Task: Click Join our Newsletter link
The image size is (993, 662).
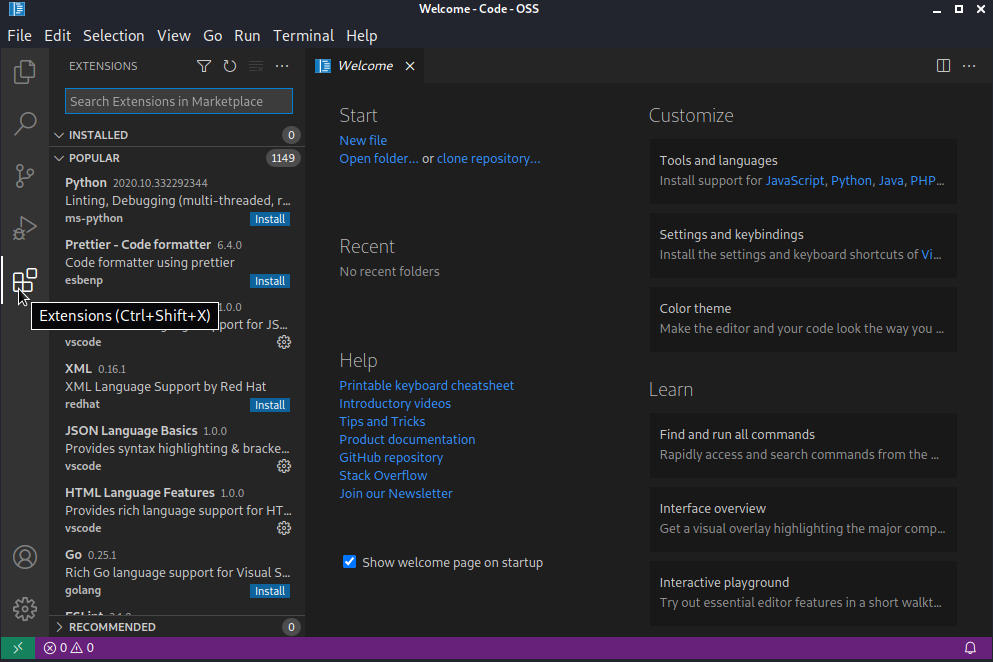Action: [x=396, y=493]
